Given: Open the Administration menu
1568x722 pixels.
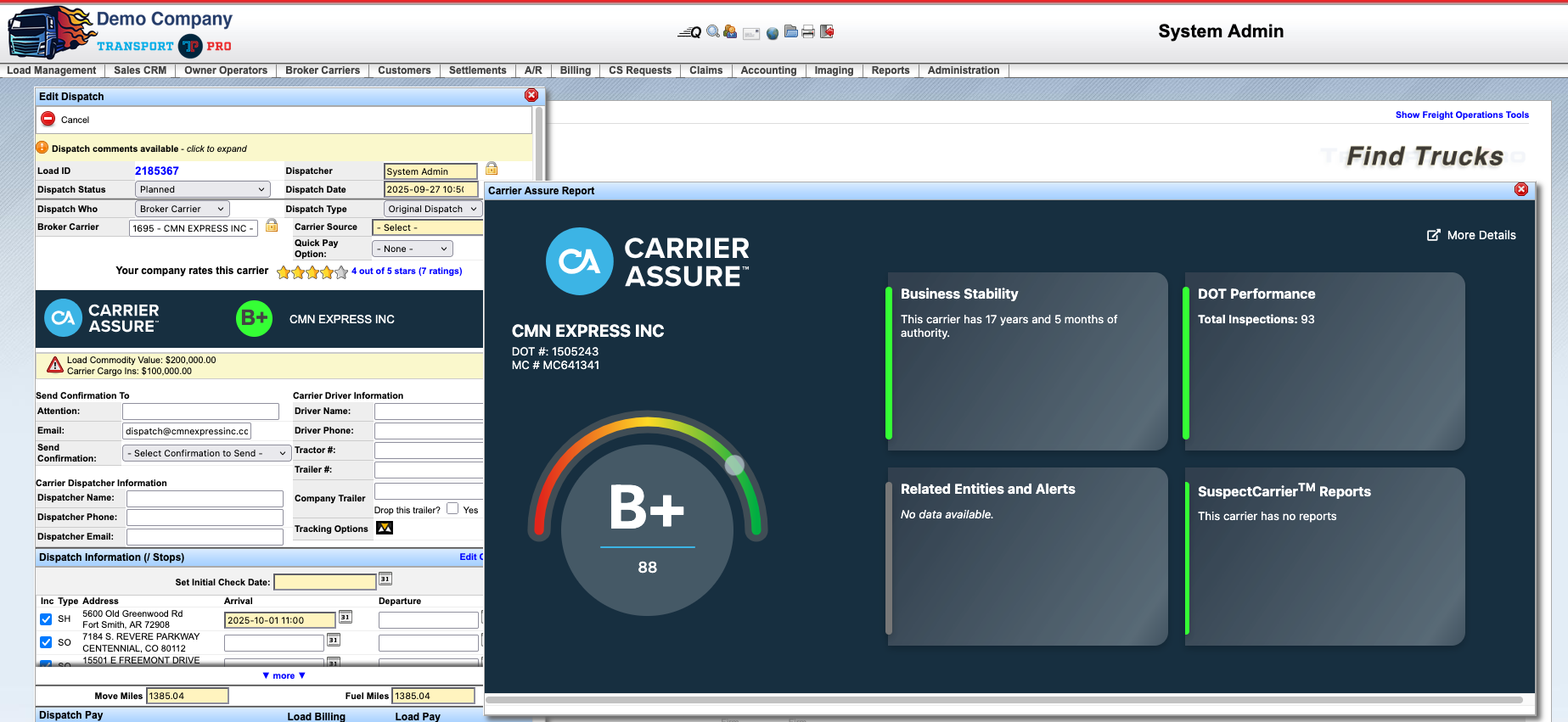Looking at the screenshot, I should (x=964, y=70).
